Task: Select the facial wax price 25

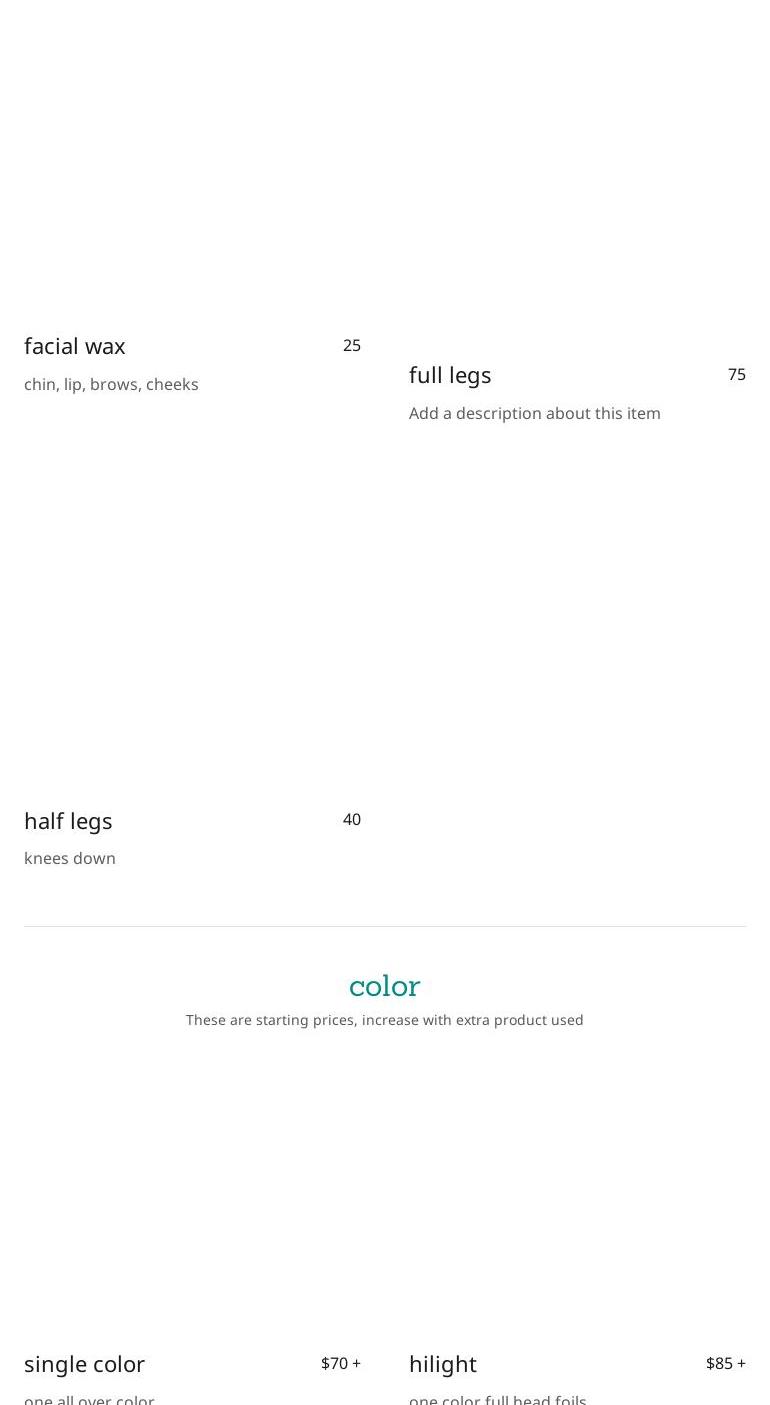Action: tap(352, 345)
